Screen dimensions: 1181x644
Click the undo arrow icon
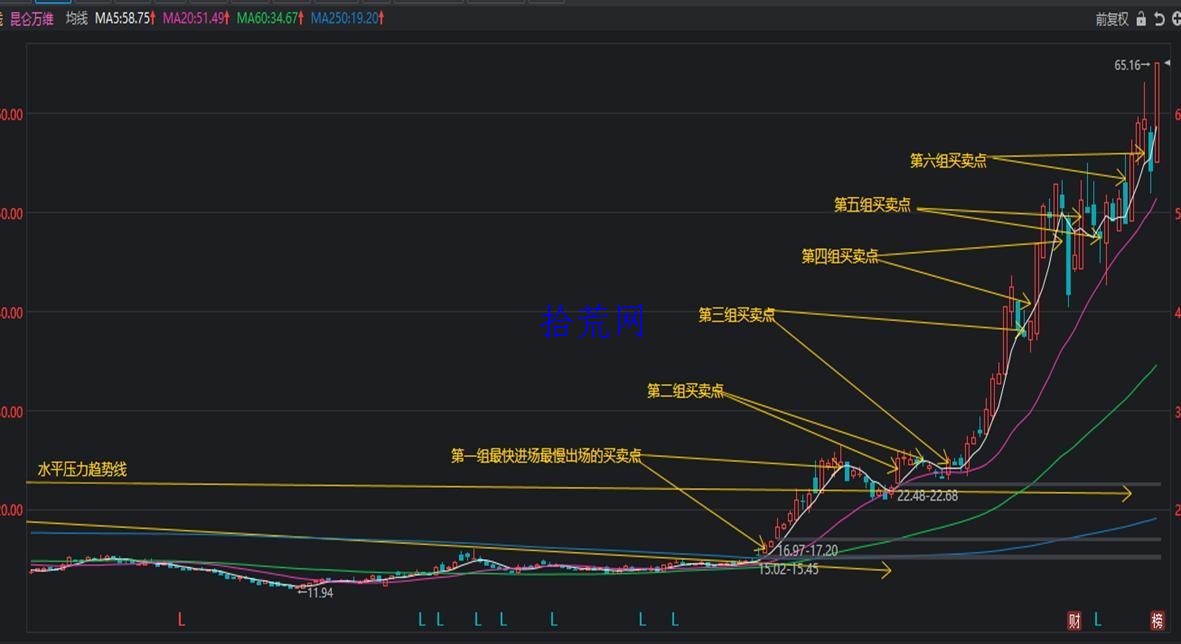(x=1159, y=19)
